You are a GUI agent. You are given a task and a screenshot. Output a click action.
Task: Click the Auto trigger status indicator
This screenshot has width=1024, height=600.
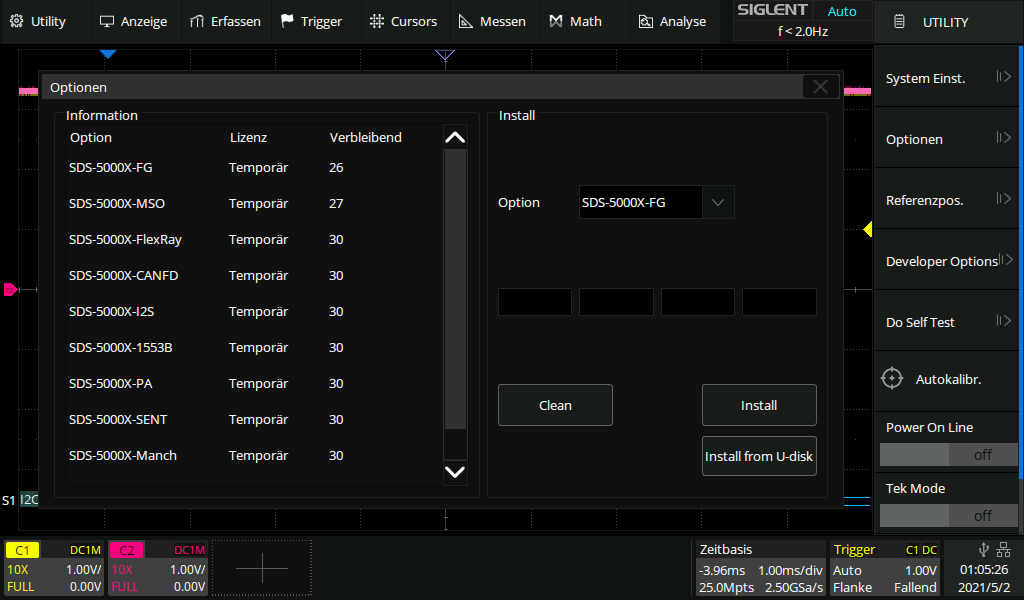tap(842, 11)
